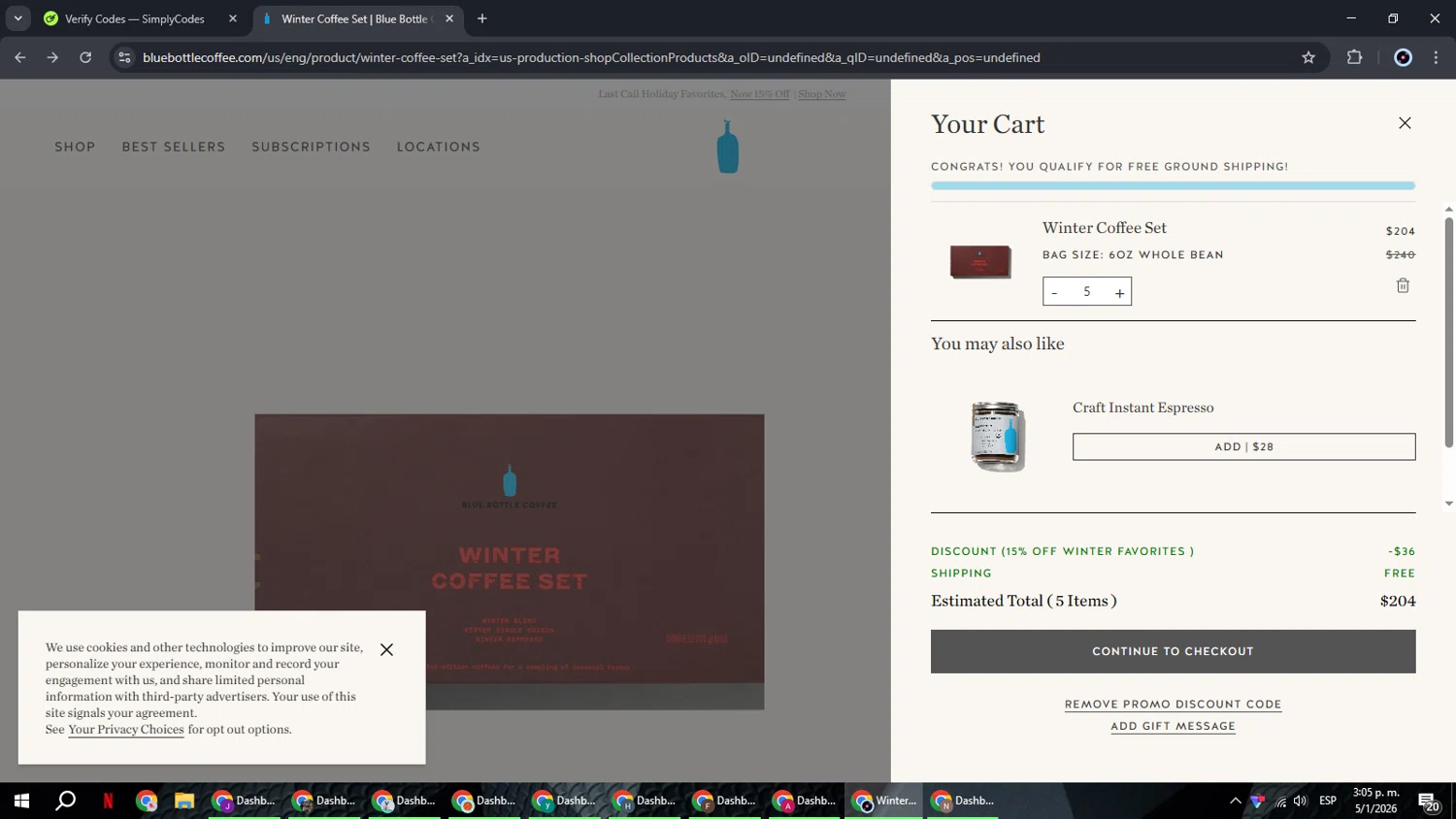Expand the tab search dropdown

pyautogui.click(x=17, y=18)
